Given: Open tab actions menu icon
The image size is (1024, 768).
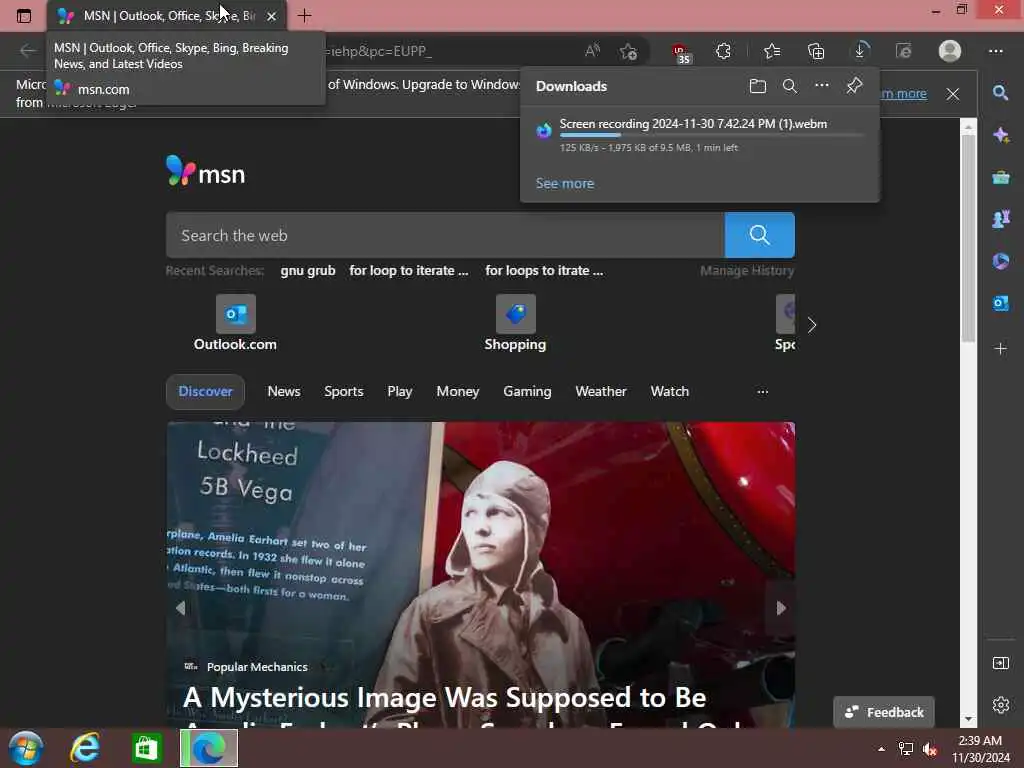Looking at the screenshot, I should tap(24, 16).
